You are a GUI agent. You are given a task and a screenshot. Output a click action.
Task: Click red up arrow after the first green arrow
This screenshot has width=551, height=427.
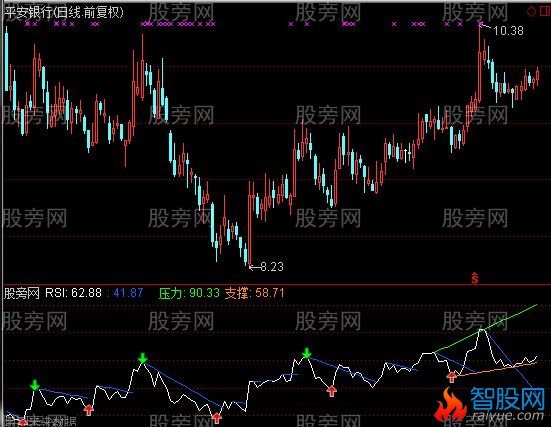click(89, 409)
